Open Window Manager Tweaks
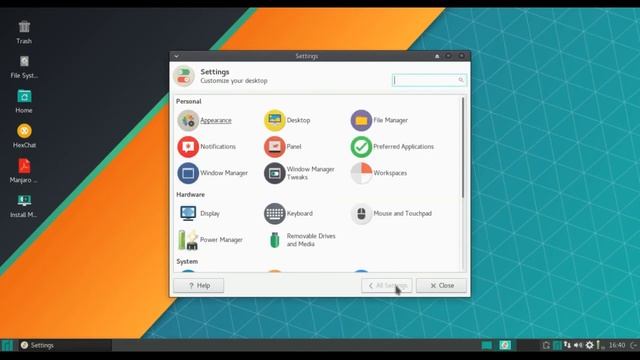The height and width of the screenshot is (360, 640). [300, 173]
